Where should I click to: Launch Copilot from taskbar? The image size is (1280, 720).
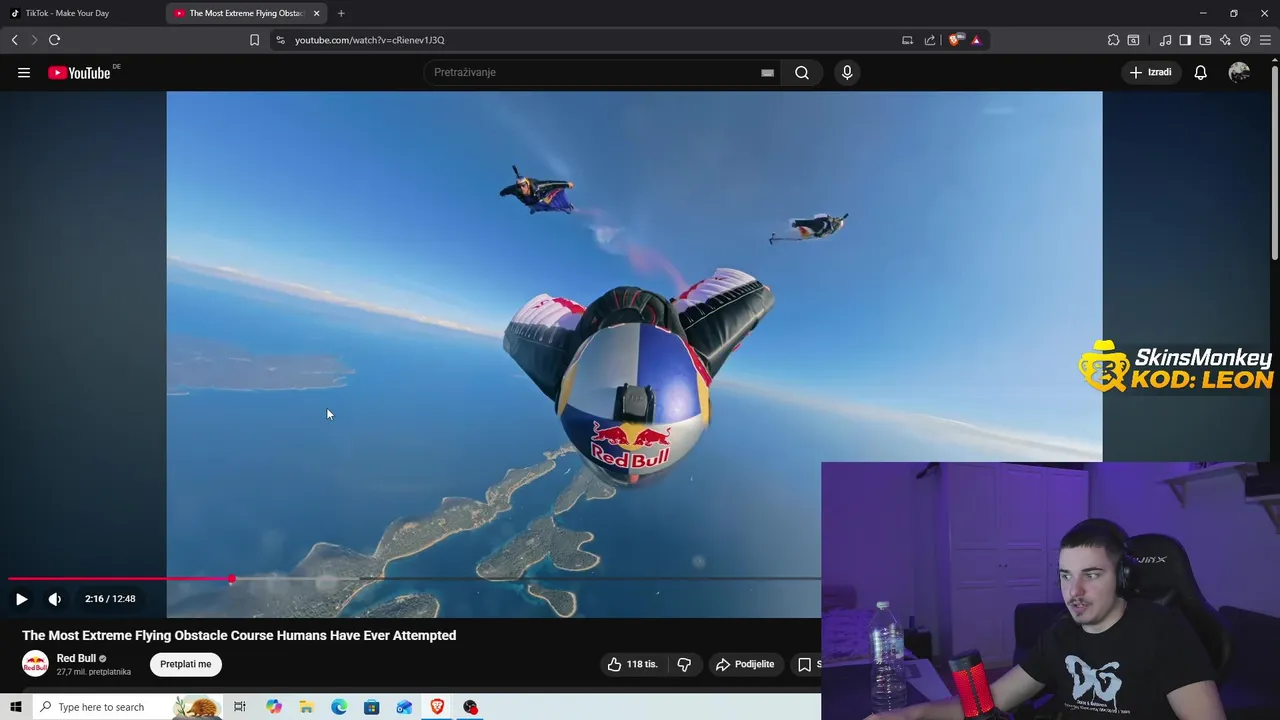point(274,707)
